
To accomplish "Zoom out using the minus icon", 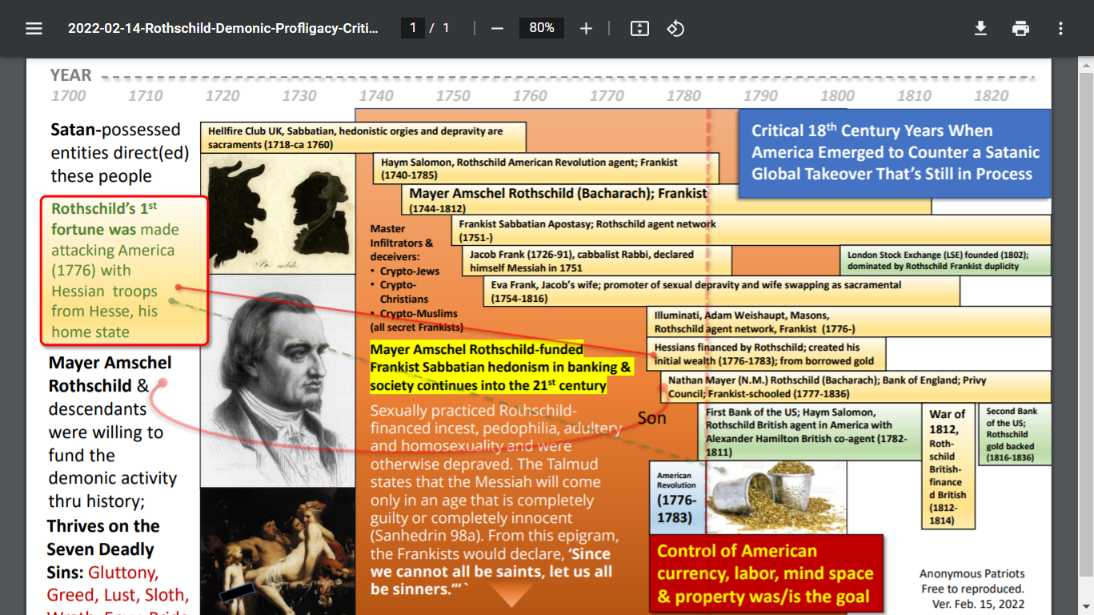I will point(497,29).
